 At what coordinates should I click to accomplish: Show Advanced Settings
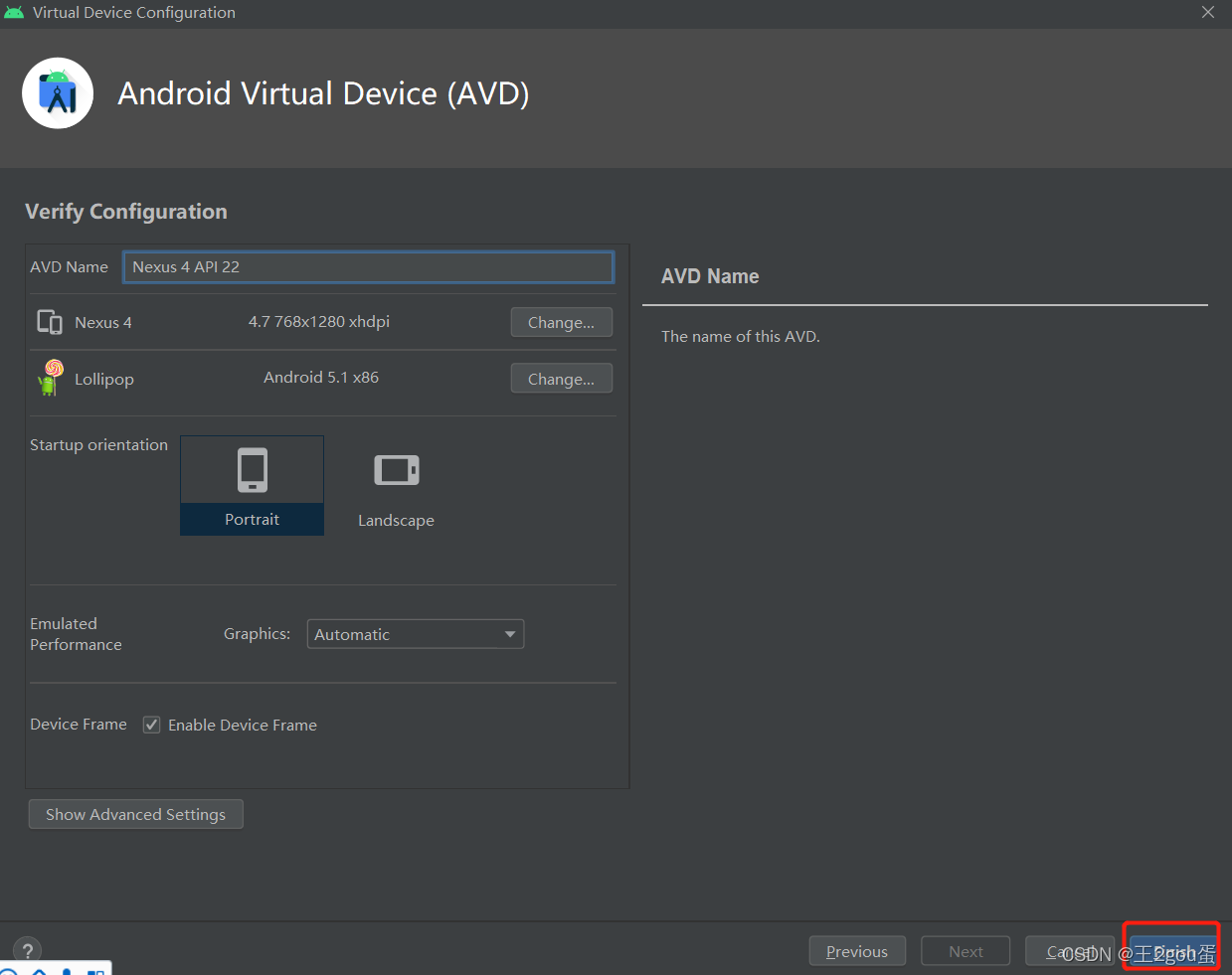(x=136, y=814)
